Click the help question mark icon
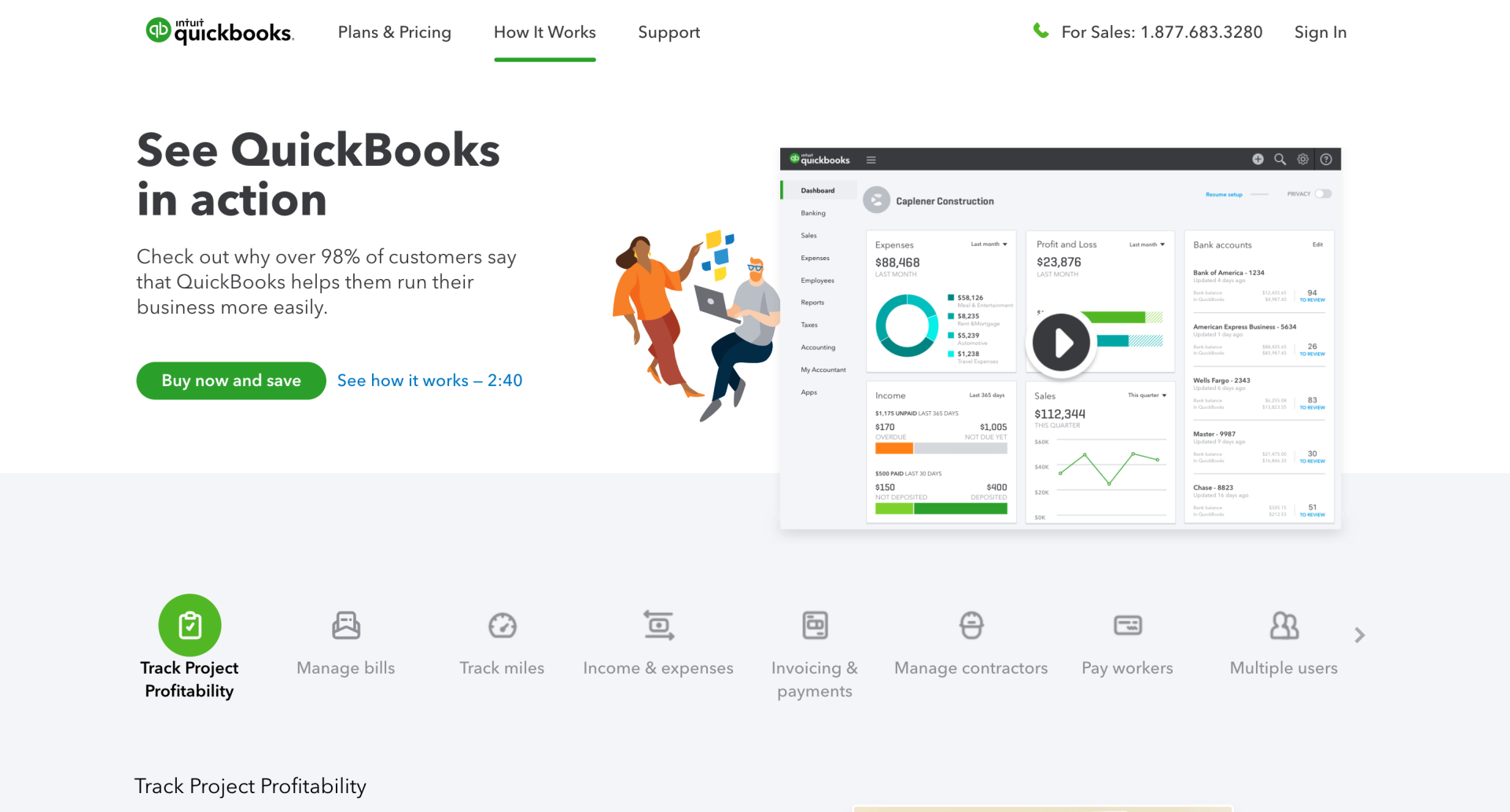Viewport: 1510px width, 812px height. [x=1326, y=159]
